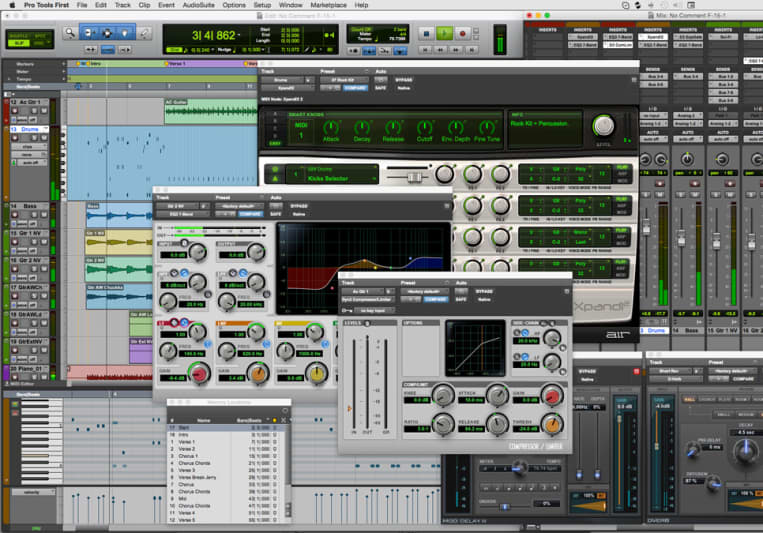This screenshot has width=763, height=533.
Task: Enable the SPOT edit mode
Action: pyautogui.click(x=40, y=37)
